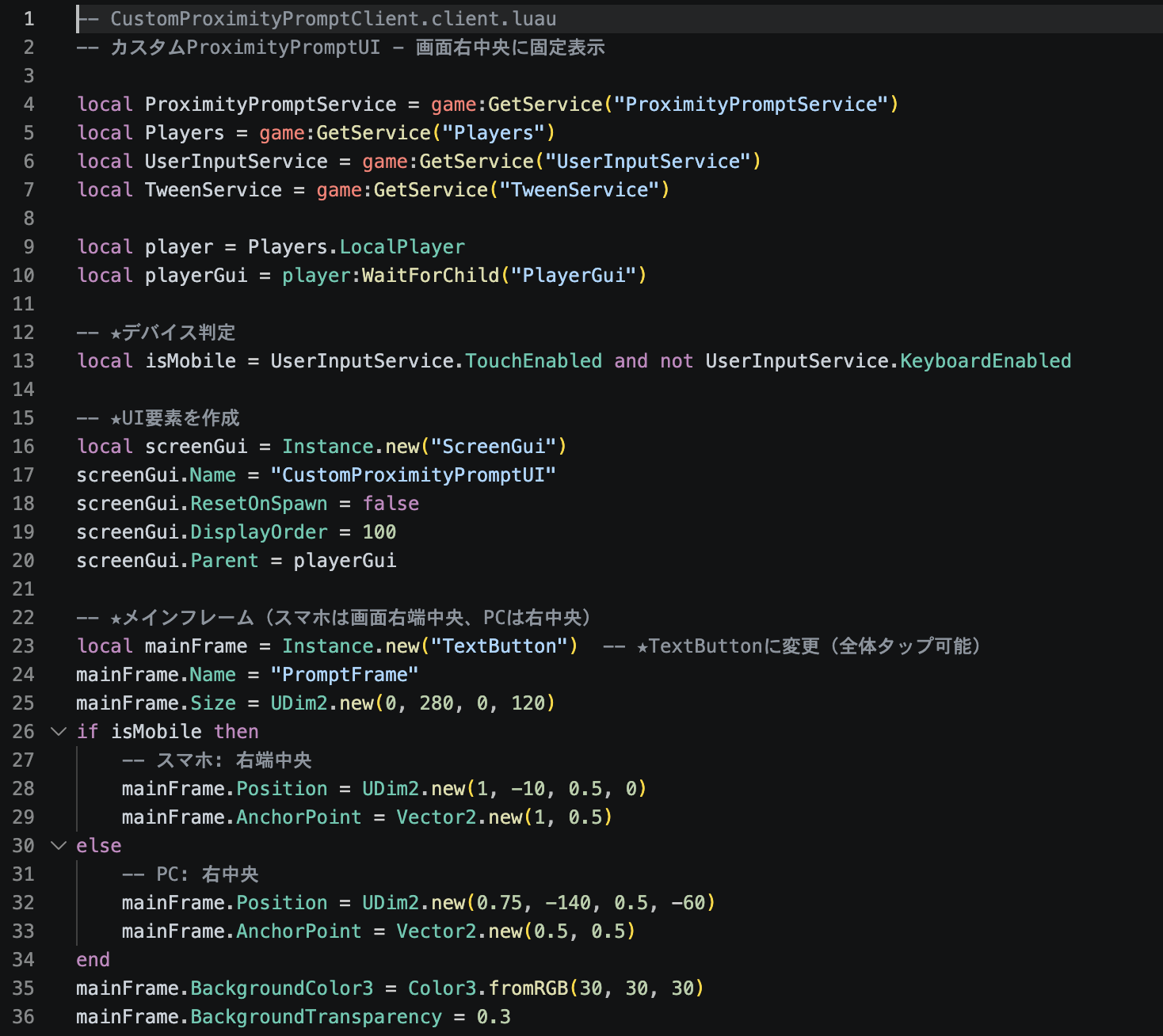The width and height of the screenshot is (1163, 1036).
Task: Click the string "ScreenGui" on line 16
Action: 494,446
